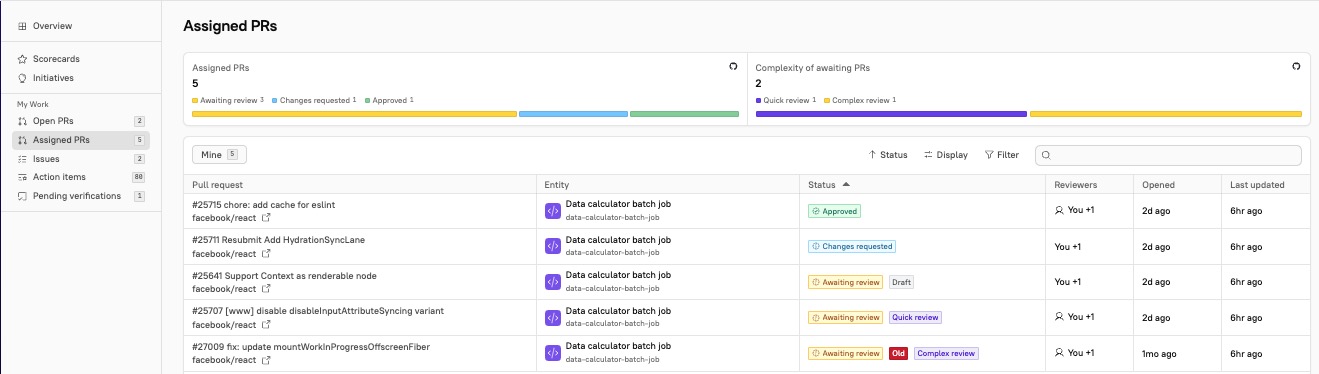The image size is (1319, 374).
Task: Open Pending verifications in sidebar
Action: point(80,196)
